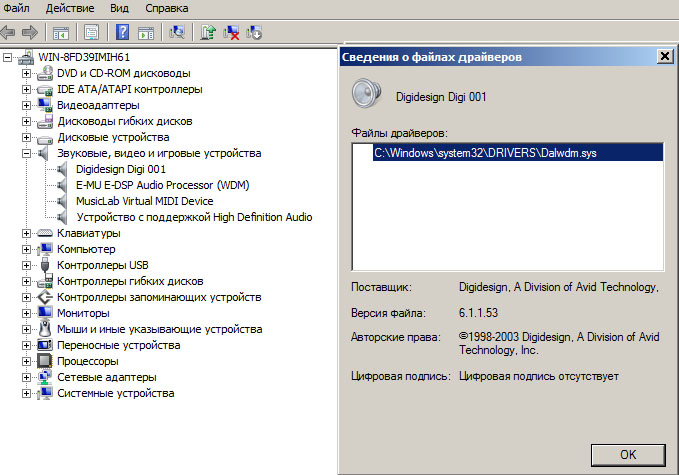This screenshot has height=475, width=679.
Task: Click the mouse icon for Мыши
Action: pyautogui.click(x=45, y=329)
